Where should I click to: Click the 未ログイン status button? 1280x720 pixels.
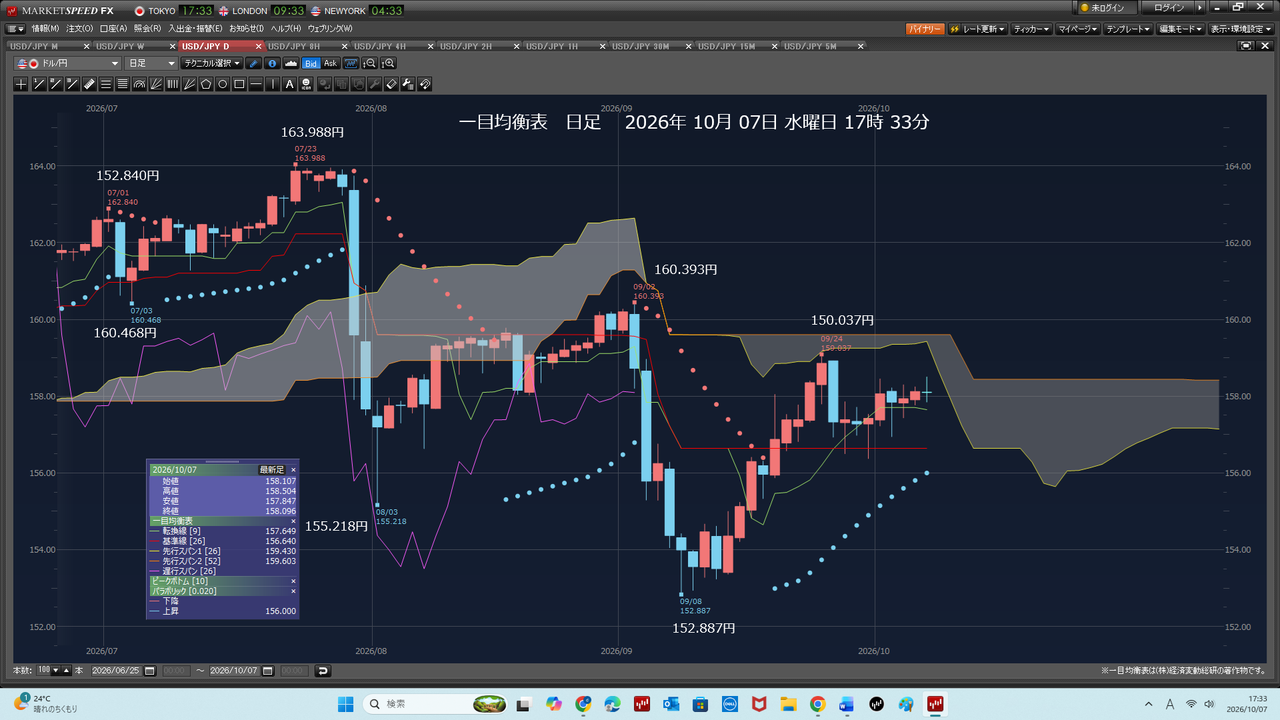click(1105, 8)
